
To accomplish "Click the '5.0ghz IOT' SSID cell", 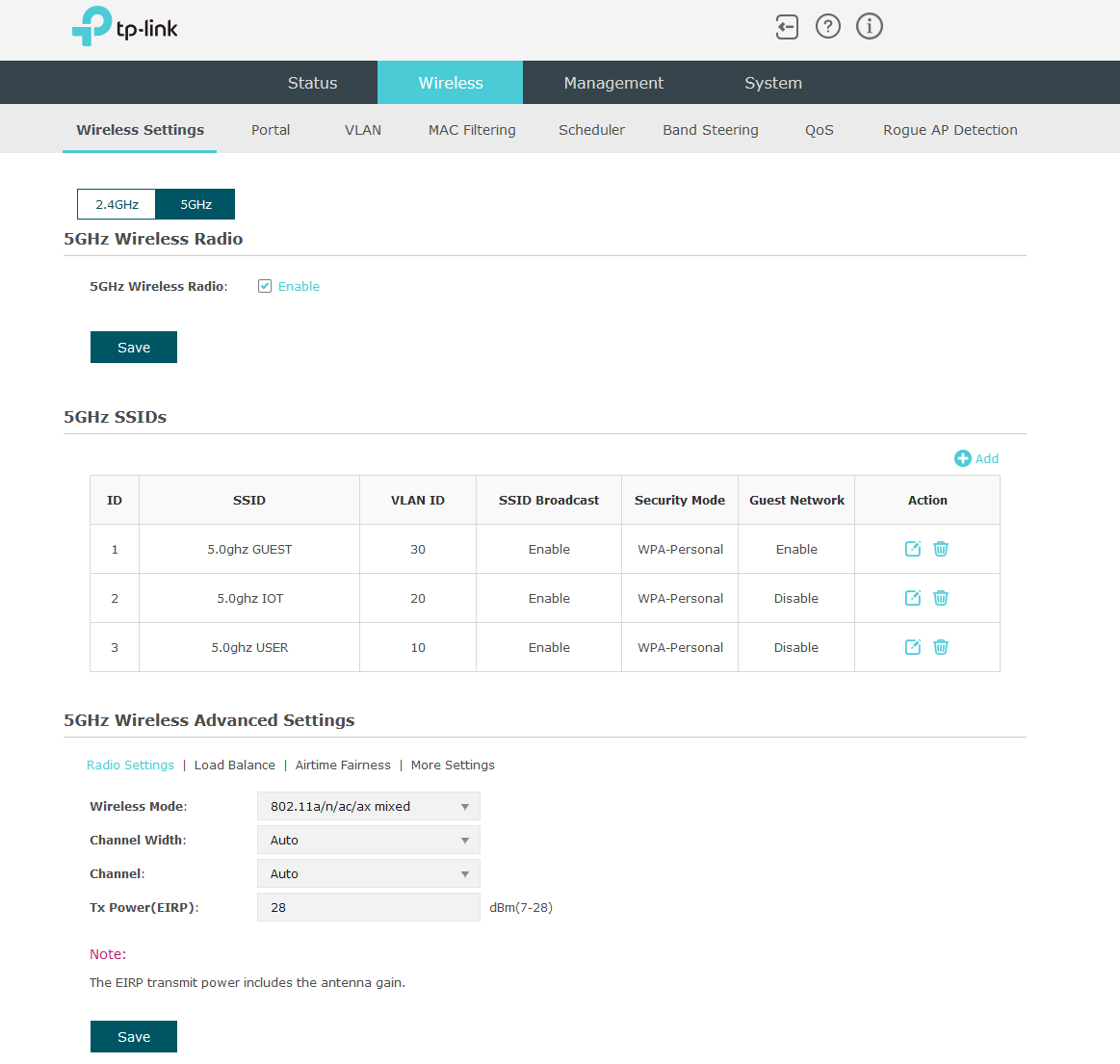I will click(249, 598).
